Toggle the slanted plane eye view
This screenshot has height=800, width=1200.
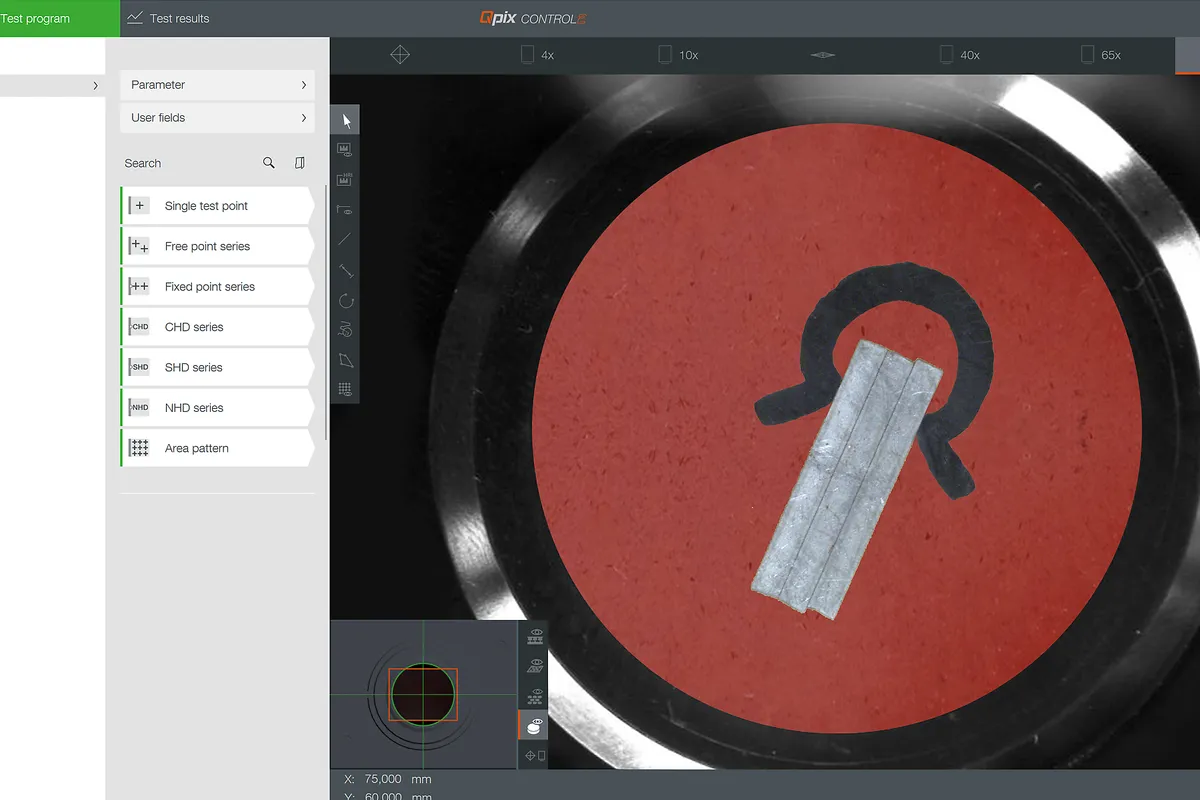535,666
